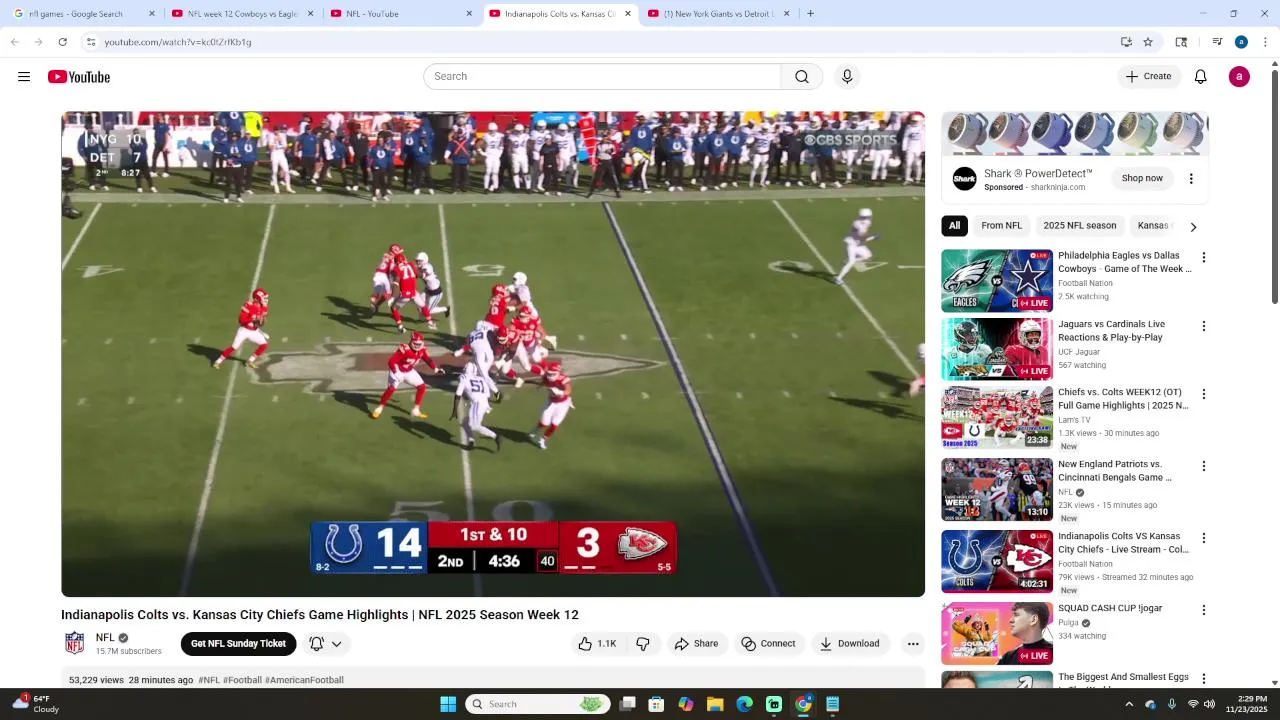
Task: Open options for Chiefs vs. Colts WEEK12 video
Action: [1204, 394]
